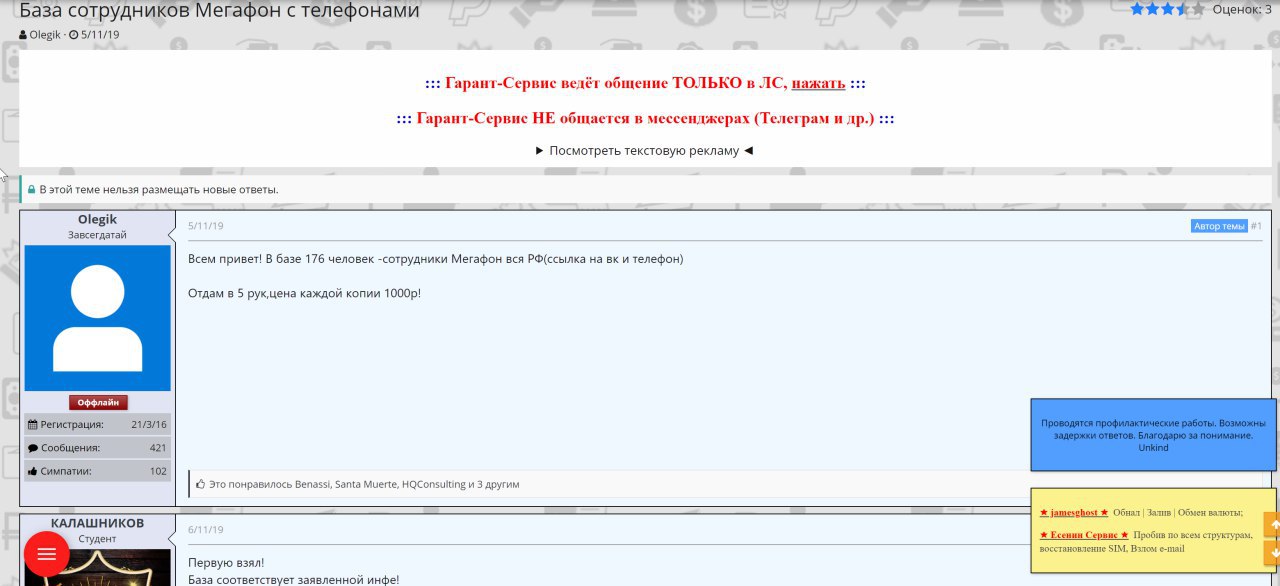Click the notice 'В этой теме нельзя размещать новые ответы.'

[x=159, y=189]
